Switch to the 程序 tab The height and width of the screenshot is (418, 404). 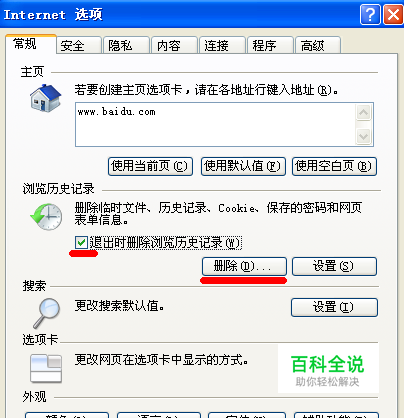(270, 45)
